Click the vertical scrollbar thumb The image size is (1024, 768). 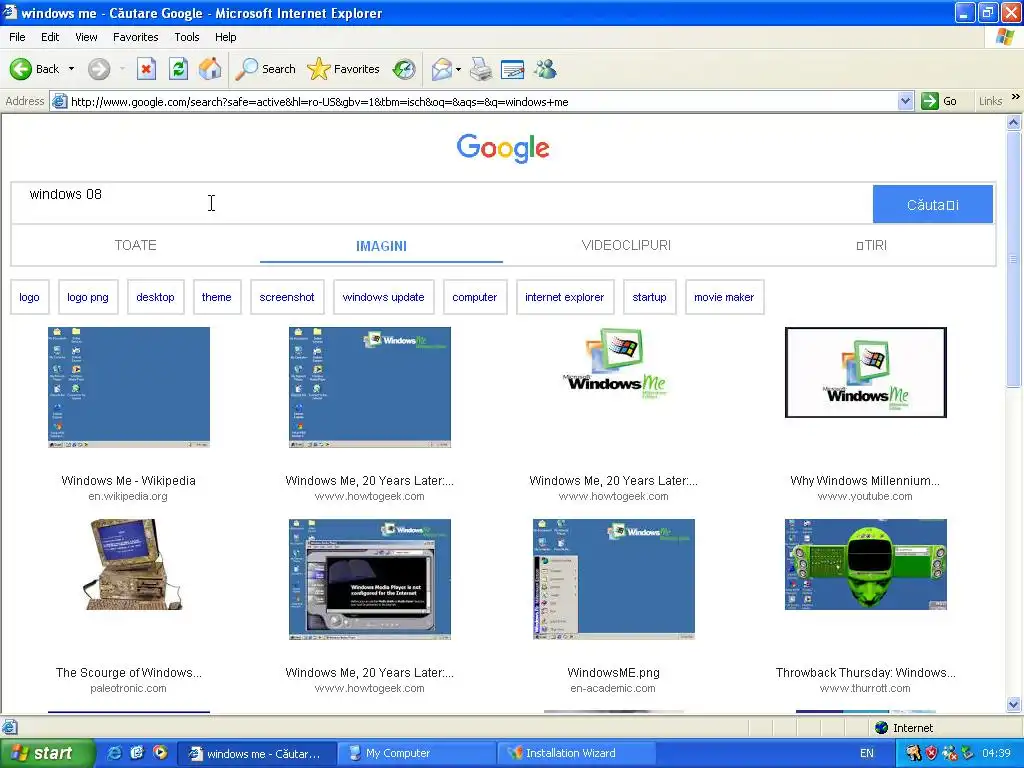[1014, 259]
